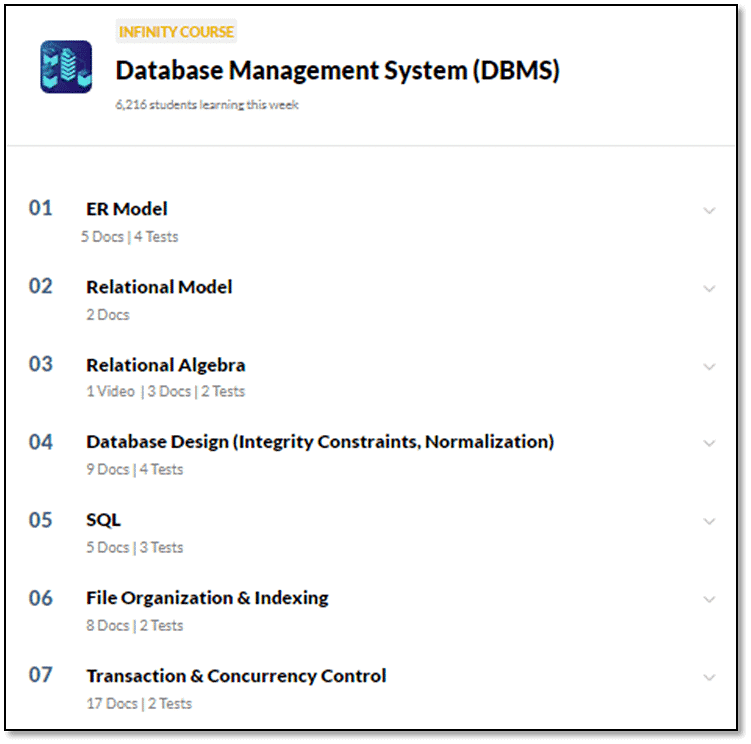Image resolution: width=751 pixels, height=744 pixels.
Task: Click '6,216 students learning this week' text
Action: pos(207,105)
